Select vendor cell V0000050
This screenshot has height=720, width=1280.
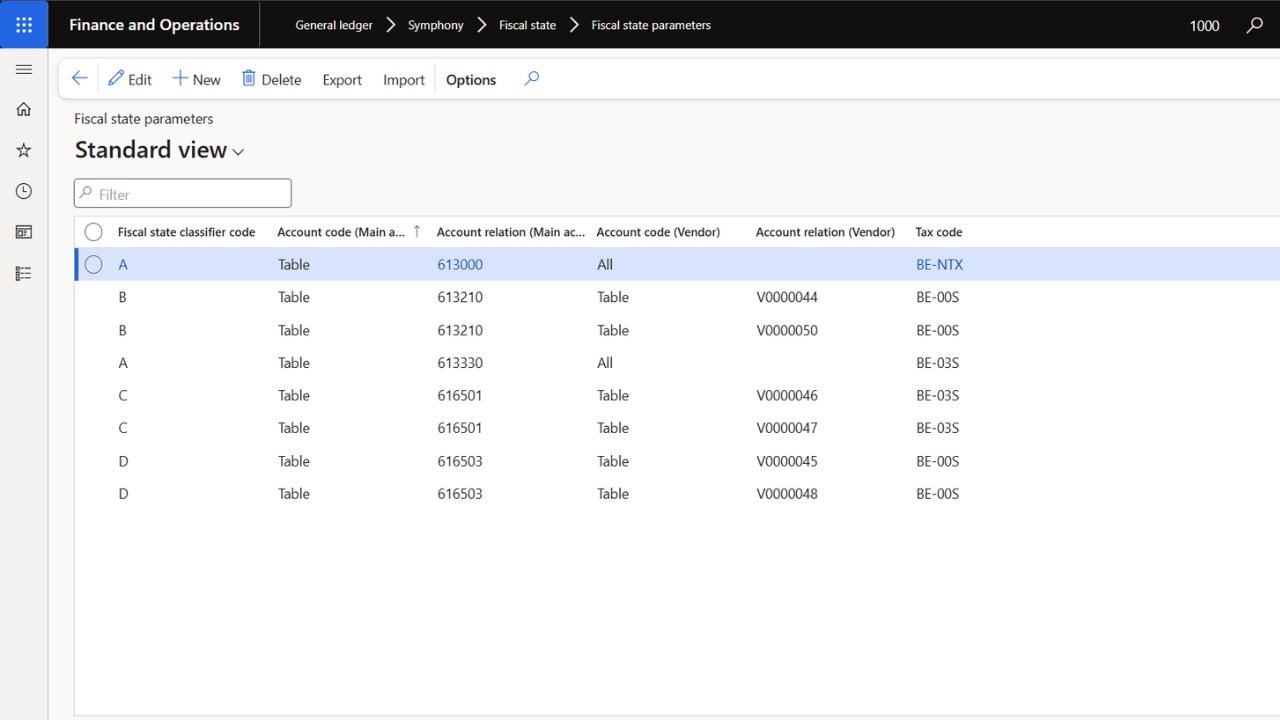coord(787,330)
